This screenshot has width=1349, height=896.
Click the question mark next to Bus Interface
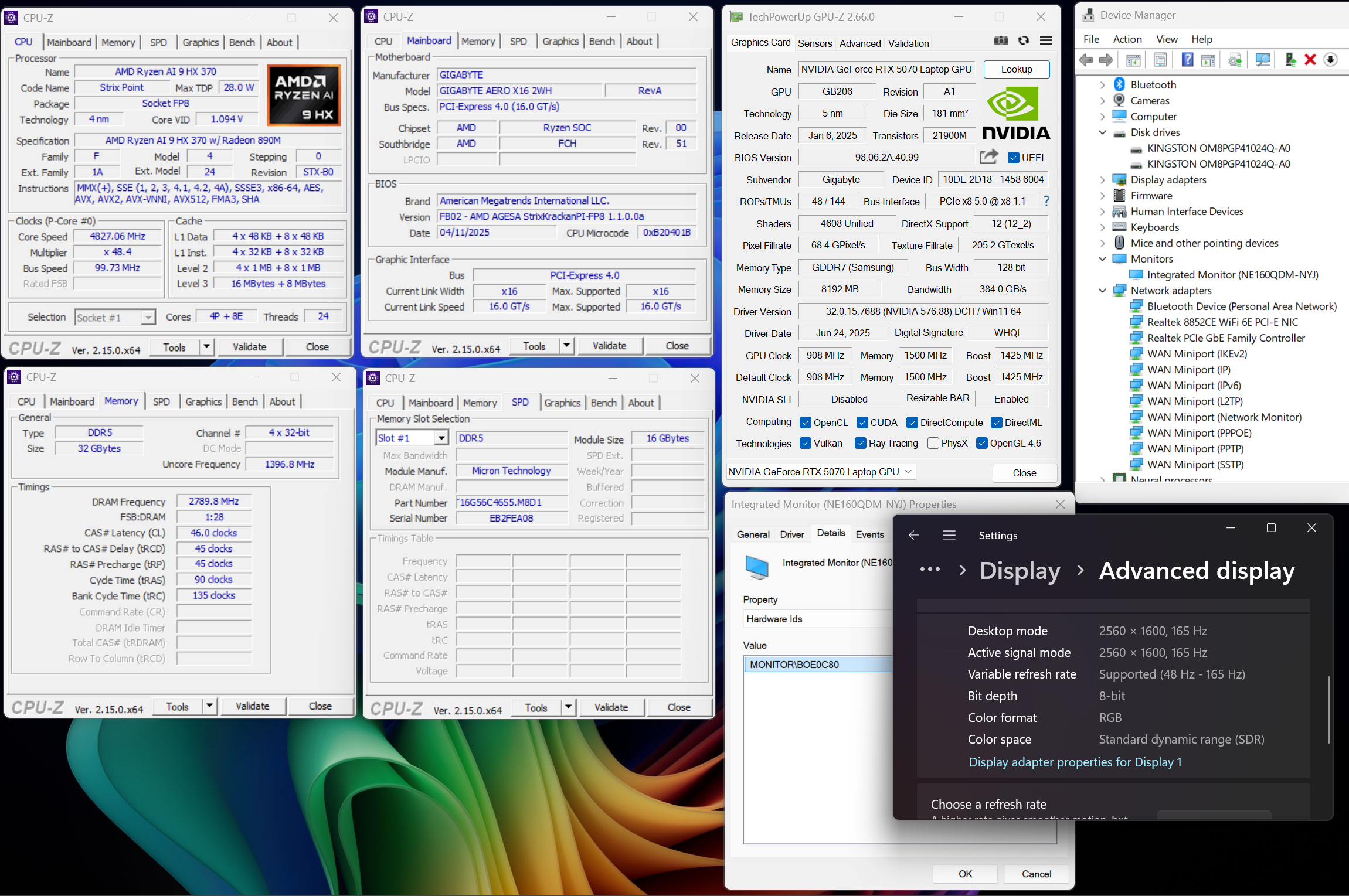click(1046, 201)
